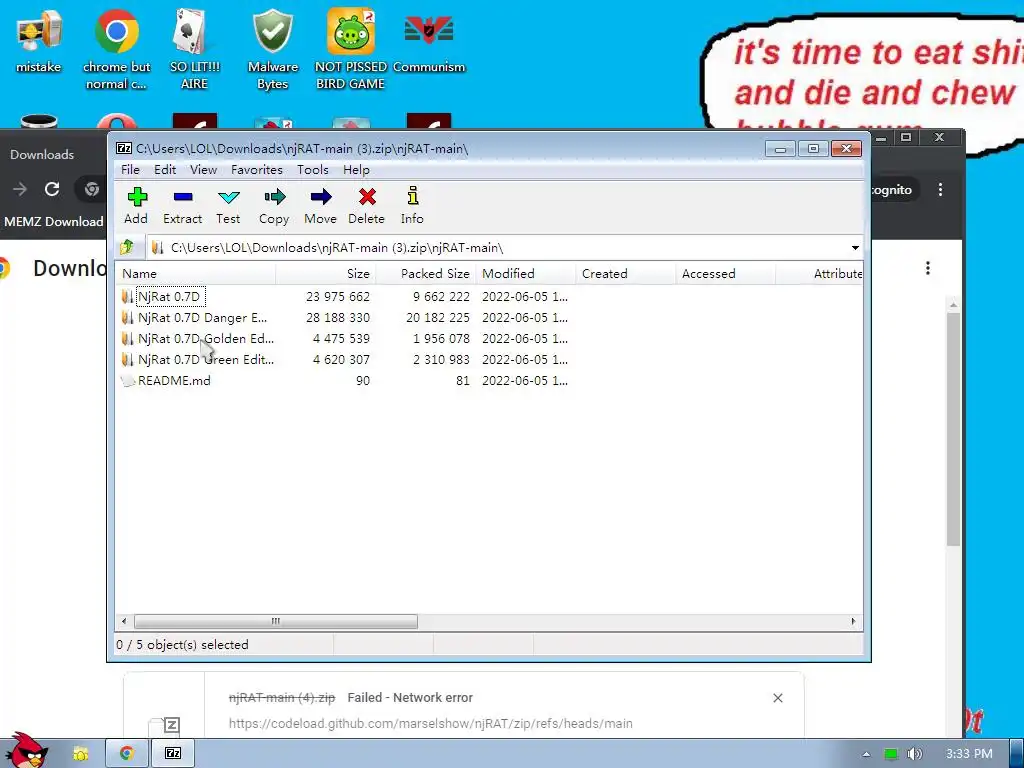
Task: Select the Malware Bytes desktop icon
Action: coord(272,49)
